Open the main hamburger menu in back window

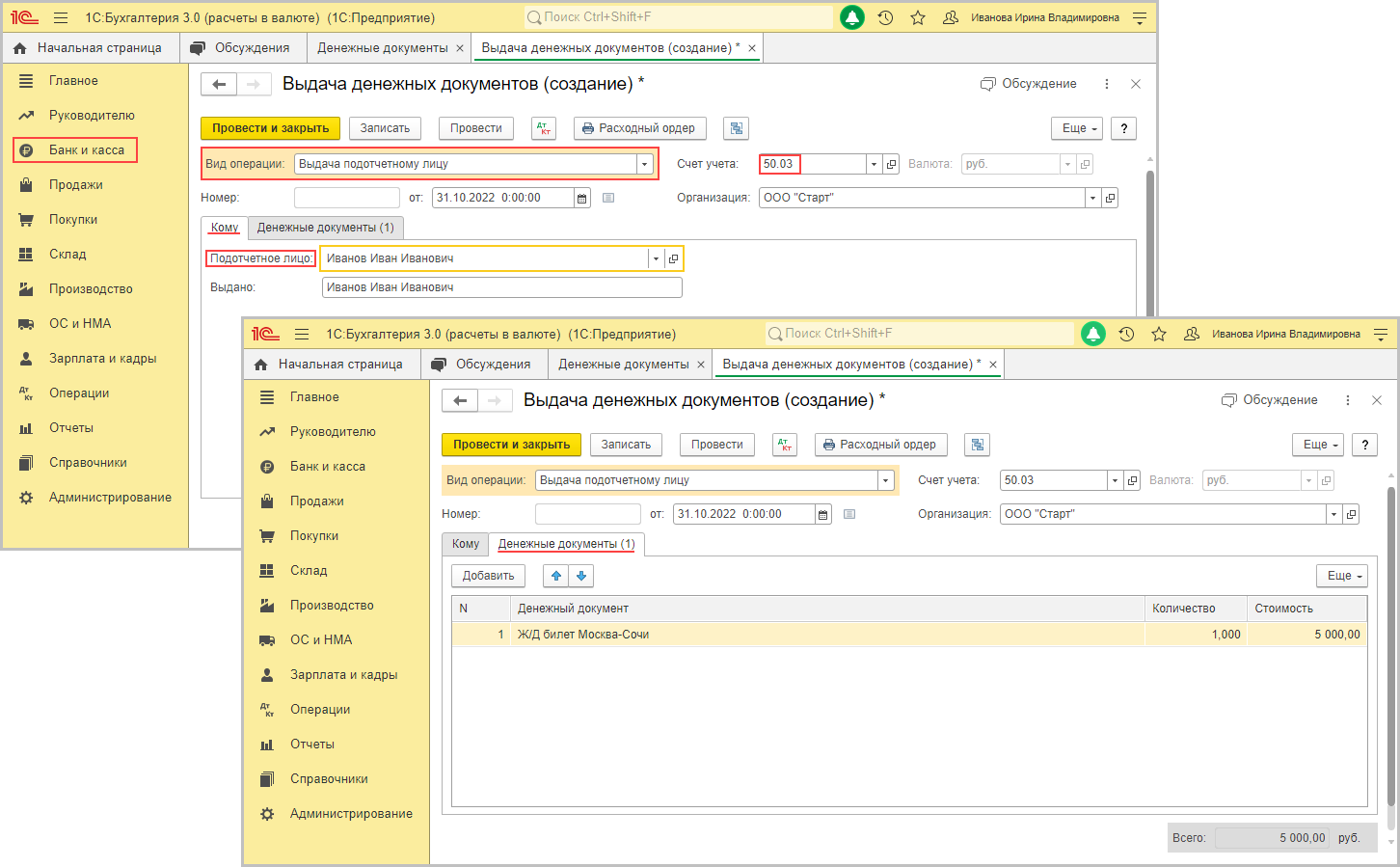coord(61,17)
